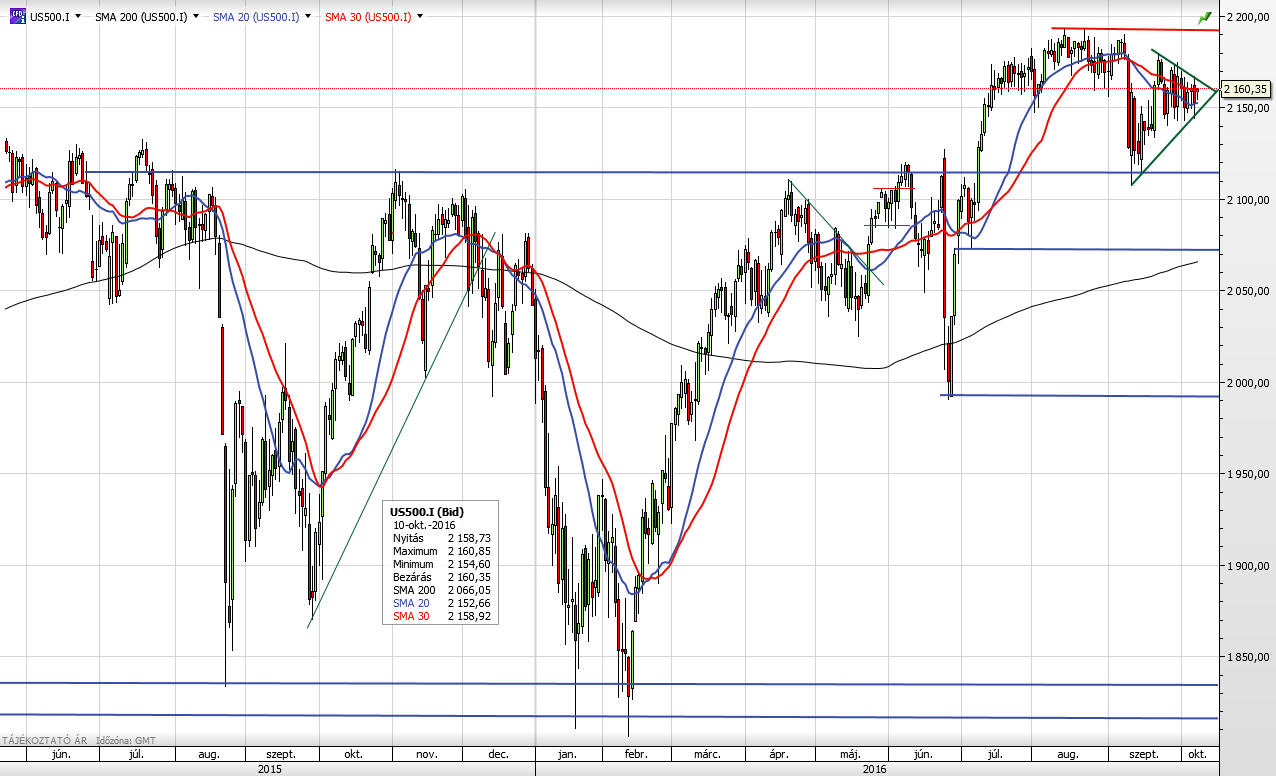Open the SMA 20 (US500.I) indicator dropdown
Screen dimensions: 1276x776
[x=306, y=17]
